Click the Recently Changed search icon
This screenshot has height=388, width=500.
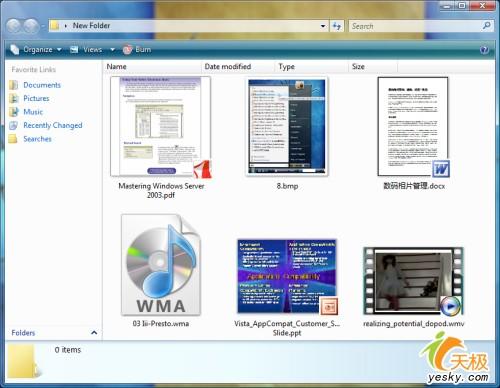pyautogui.click(x=14, y=125)
